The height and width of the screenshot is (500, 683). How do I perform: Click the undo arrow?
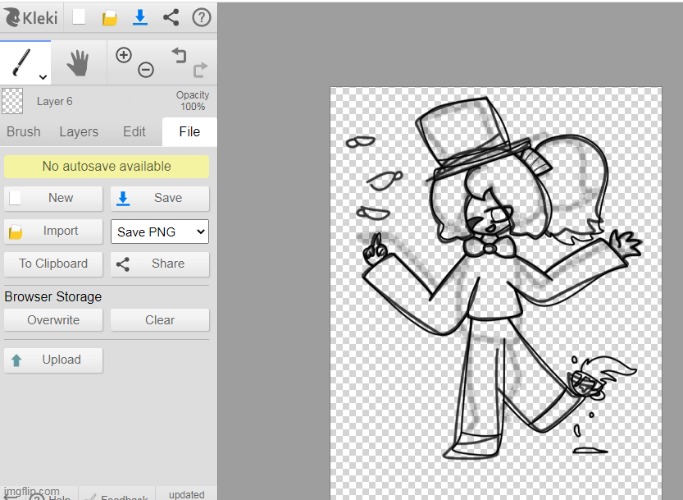coord(179,55)
